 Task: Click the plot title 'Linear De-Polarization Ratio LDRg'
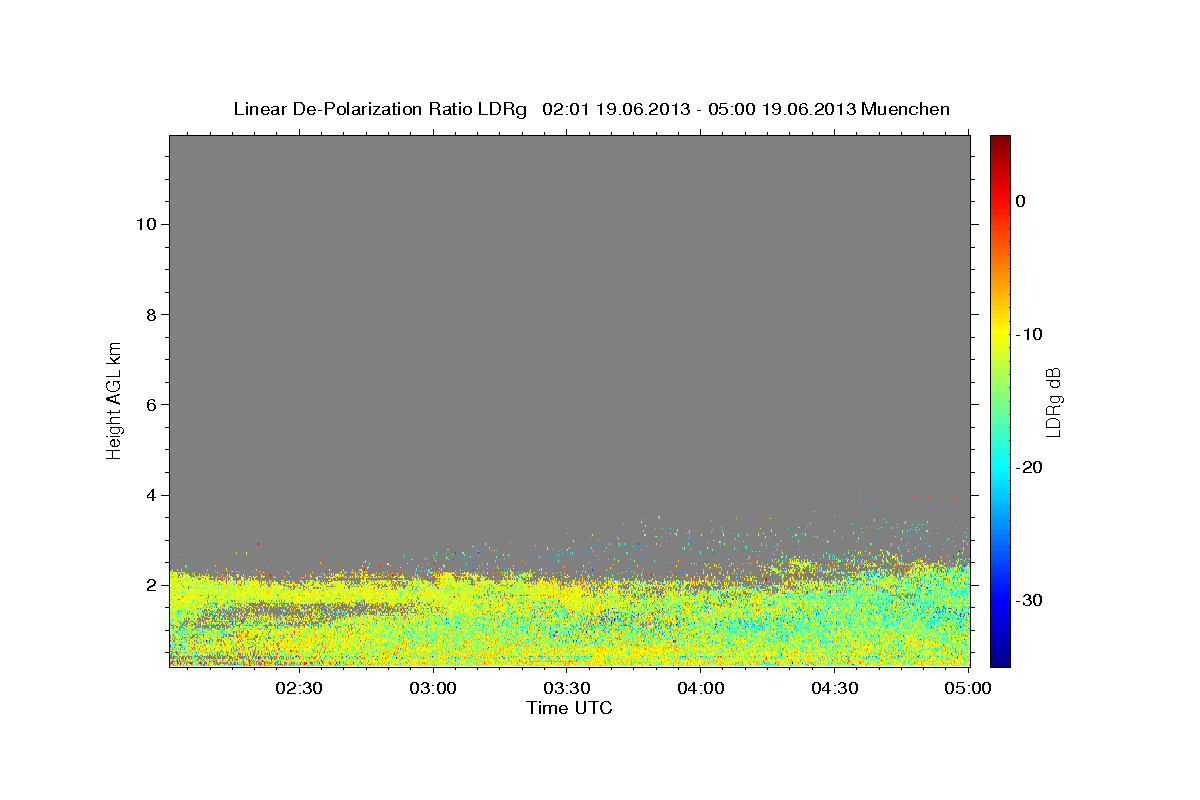pos(380,109)
